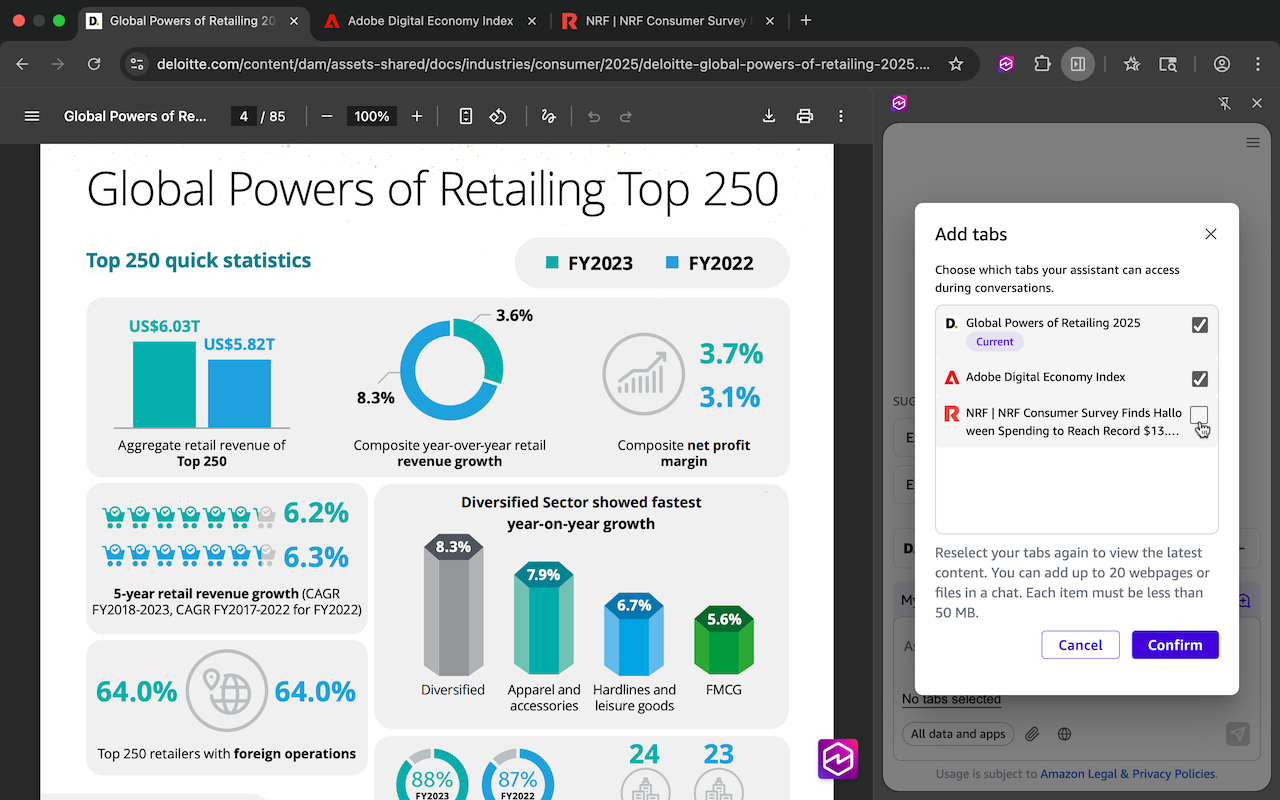Print the PDF document
The height and width of the screenshot is (800, 1280).
click(x=805, y=116)
